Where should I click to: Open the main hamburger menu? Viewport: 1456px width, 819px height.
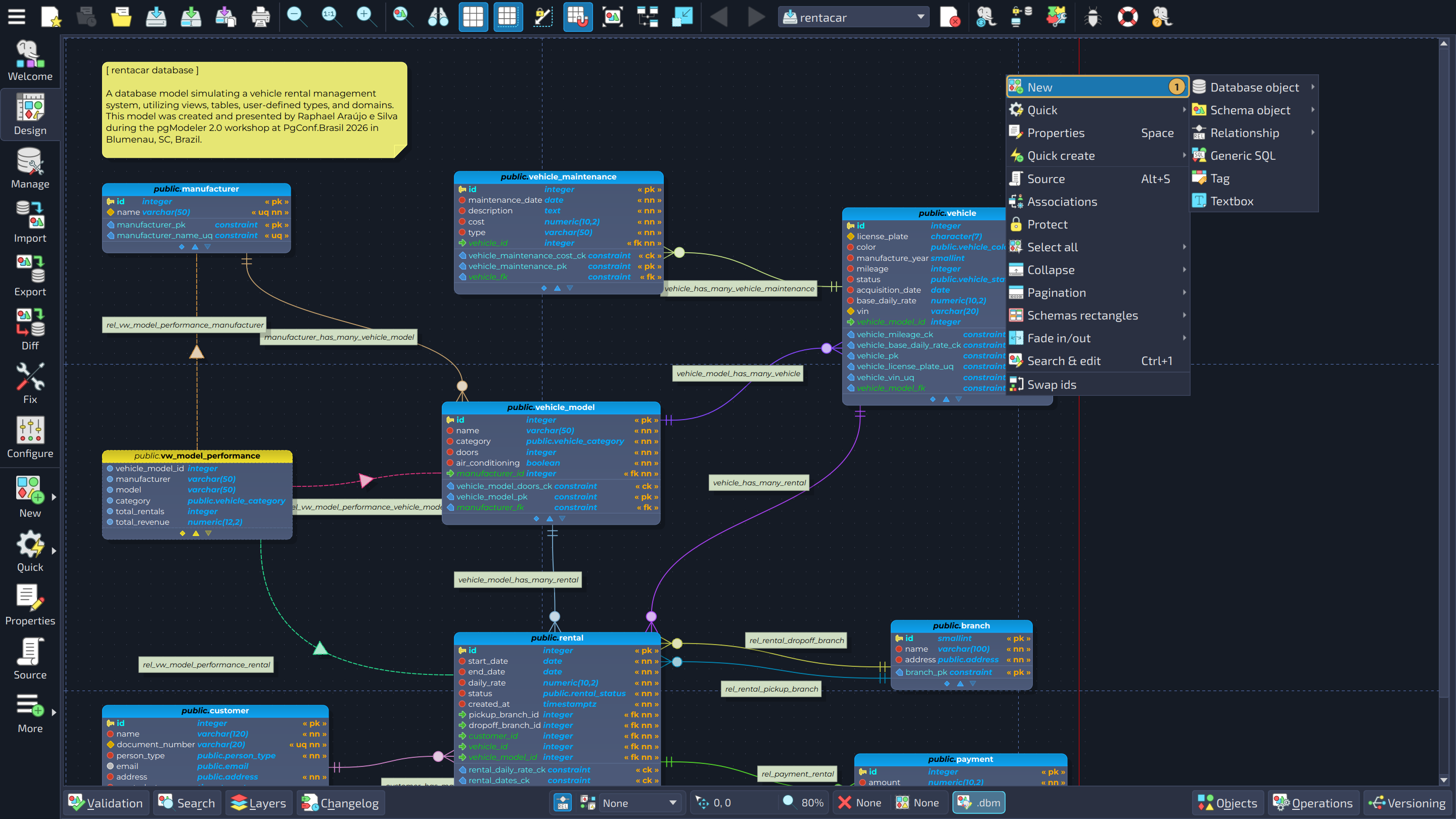[x=16, y=17]
